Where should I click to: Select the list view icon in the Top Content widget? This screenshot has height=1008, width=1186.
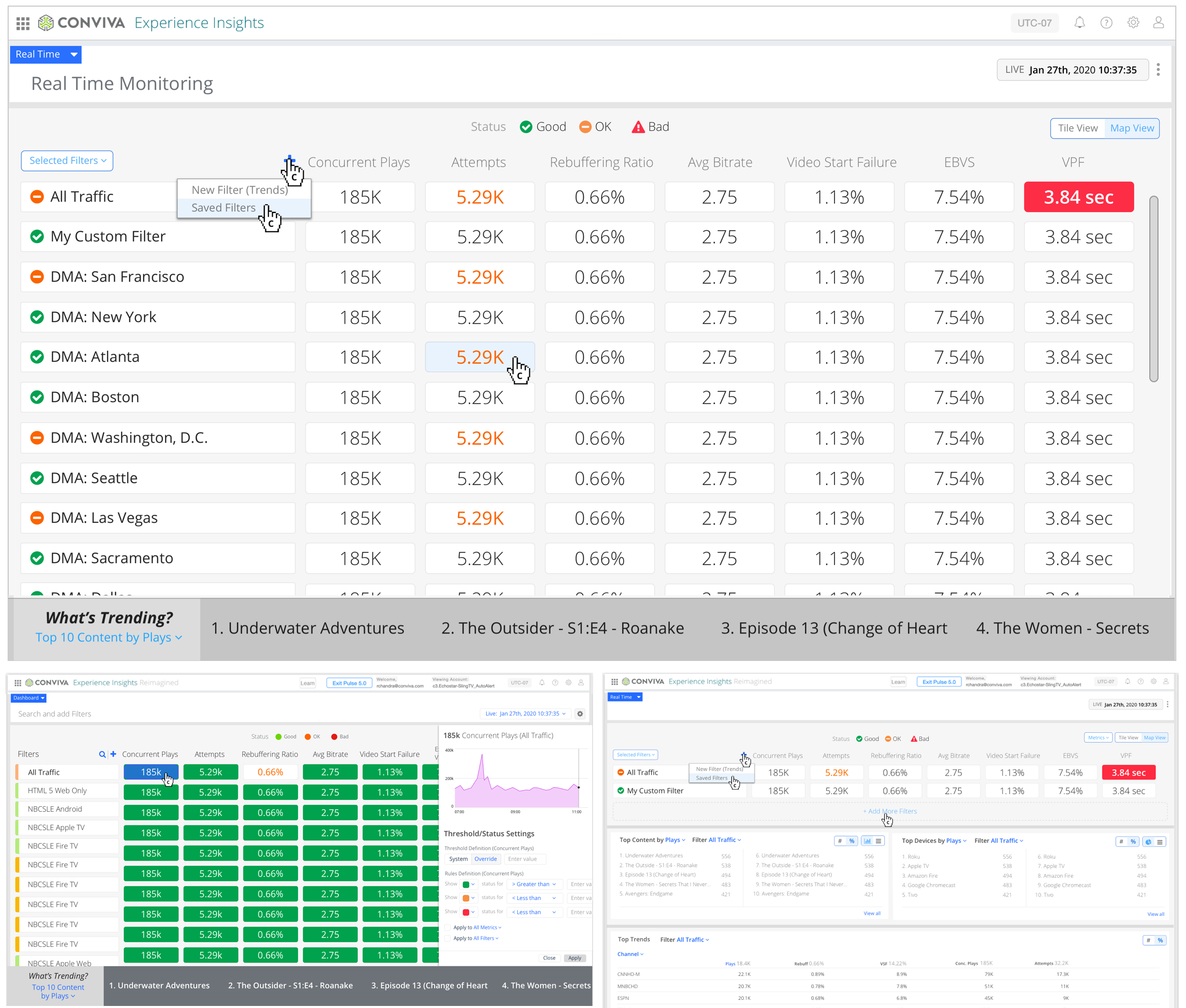tap(879, 841)
